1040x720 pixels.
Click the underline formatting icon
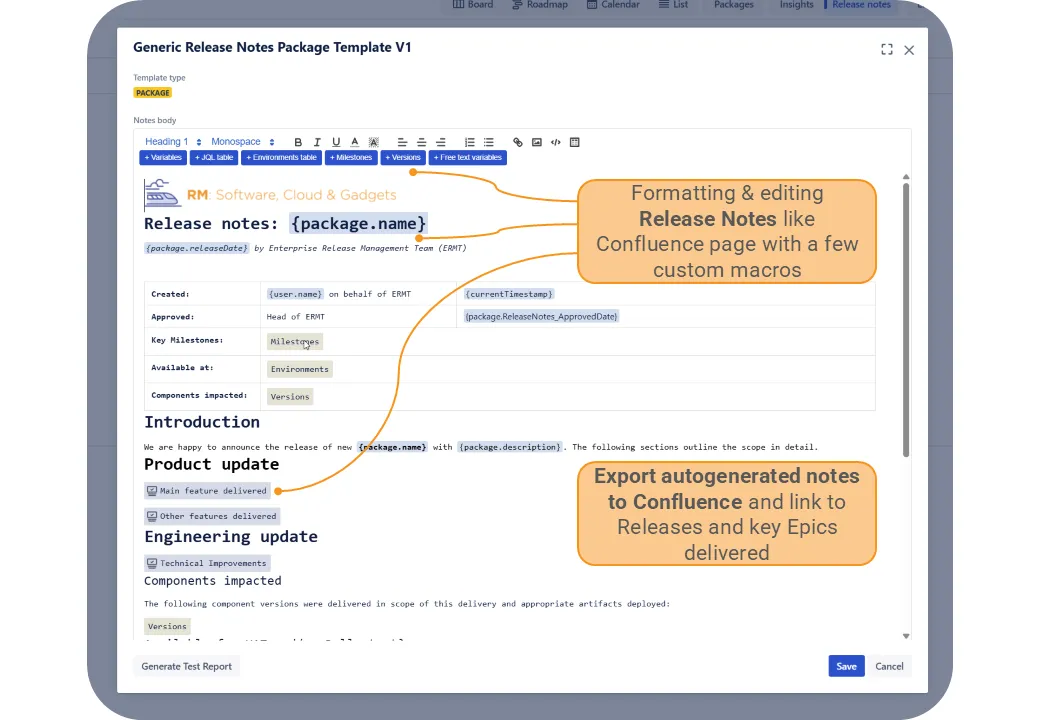(x=336, y=142)
